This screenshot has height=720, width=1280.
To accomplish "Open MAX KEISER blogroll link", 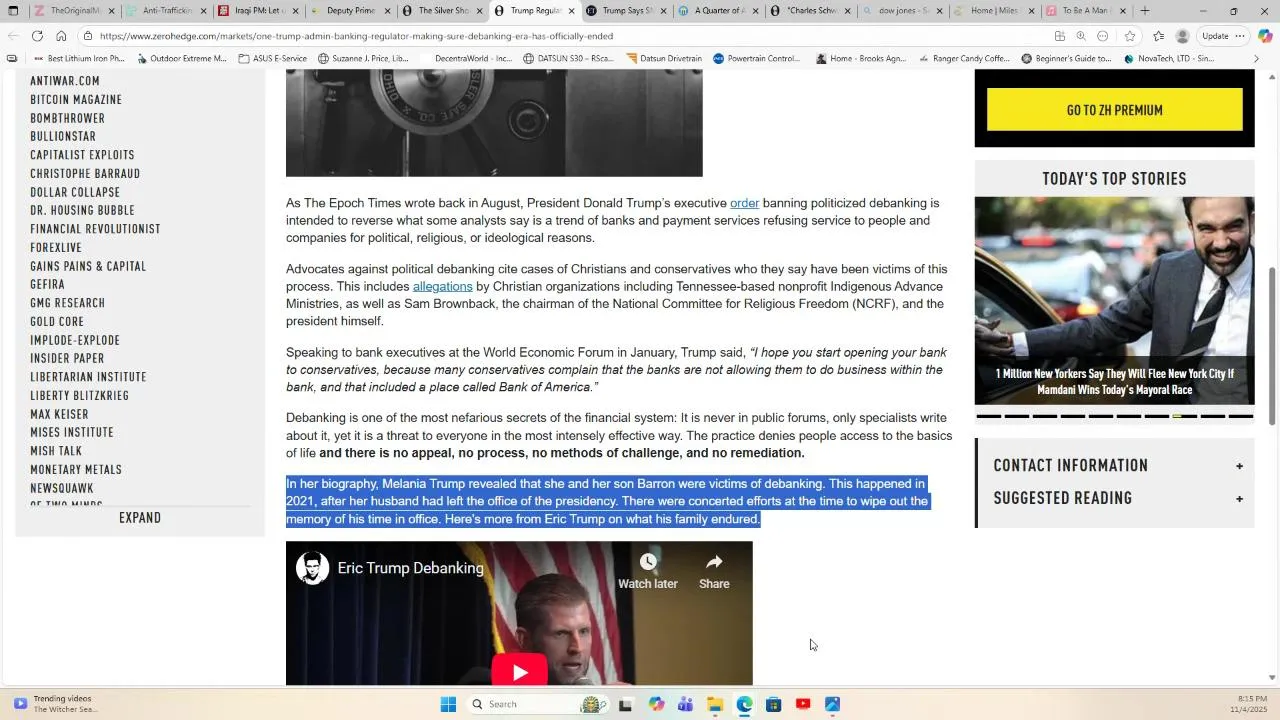I will pyautogui.click(x=59, y=415).
